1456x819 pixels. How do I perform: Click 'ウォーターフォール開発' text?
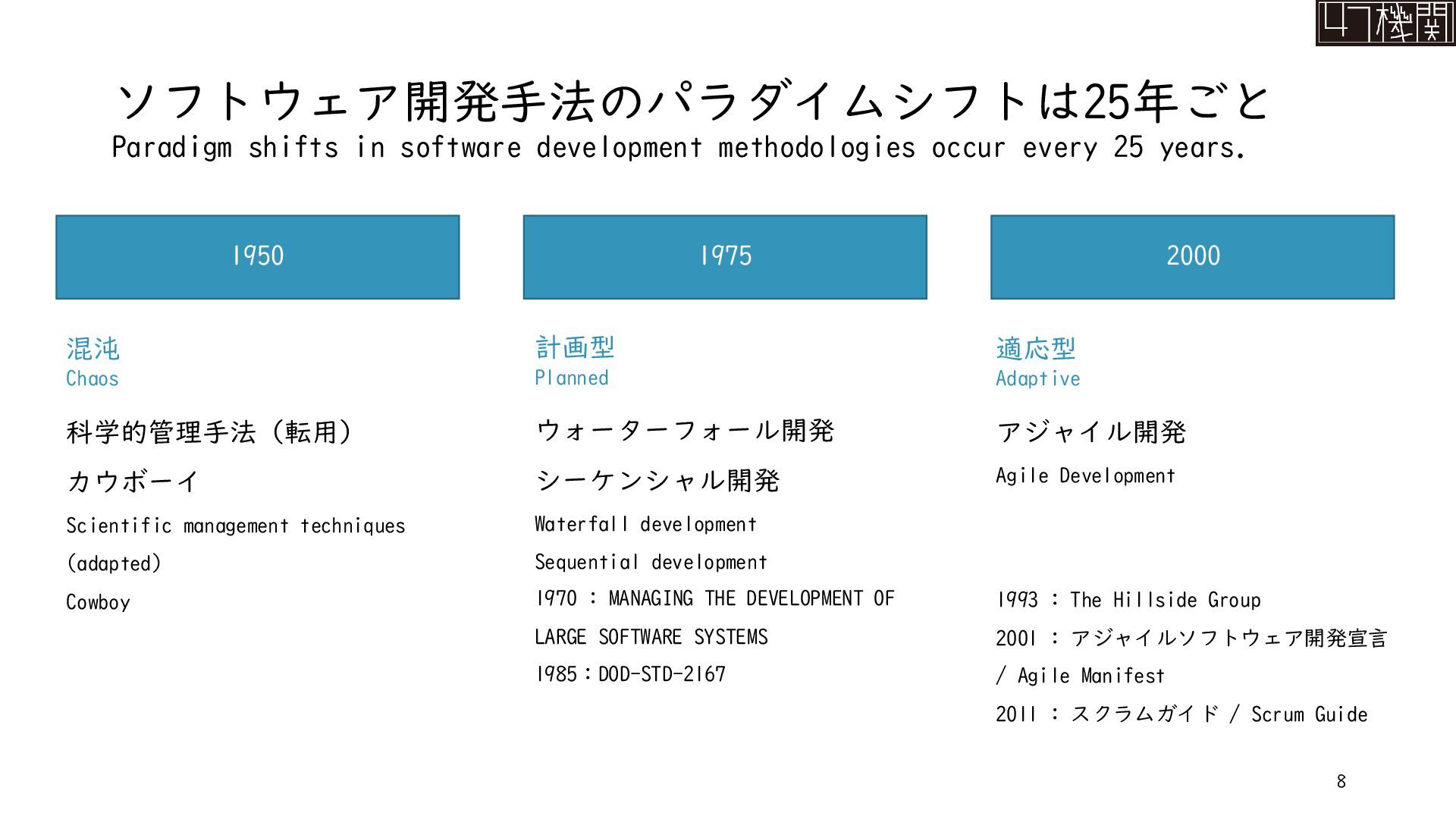pyautogui.click(x=685, y=431)
